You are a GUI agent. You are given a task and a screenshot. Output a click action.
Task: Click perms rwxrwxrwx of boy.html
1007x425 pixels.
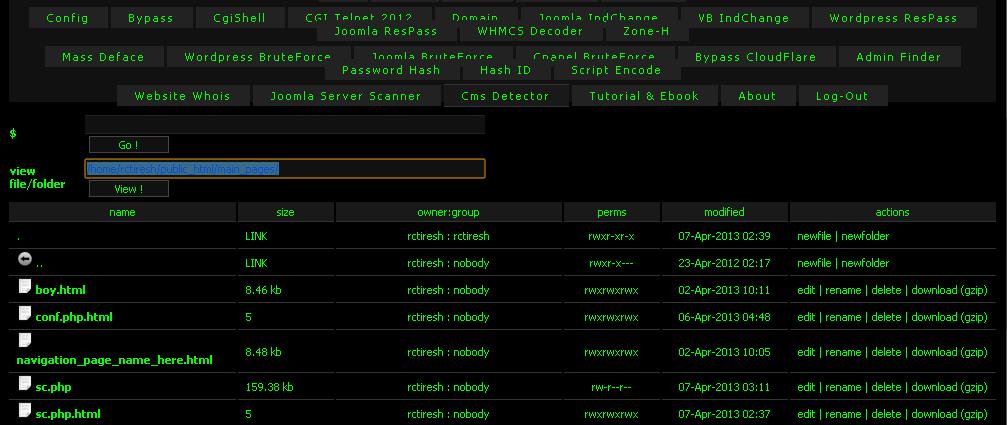pyautogui.click(x=611, y=290)
